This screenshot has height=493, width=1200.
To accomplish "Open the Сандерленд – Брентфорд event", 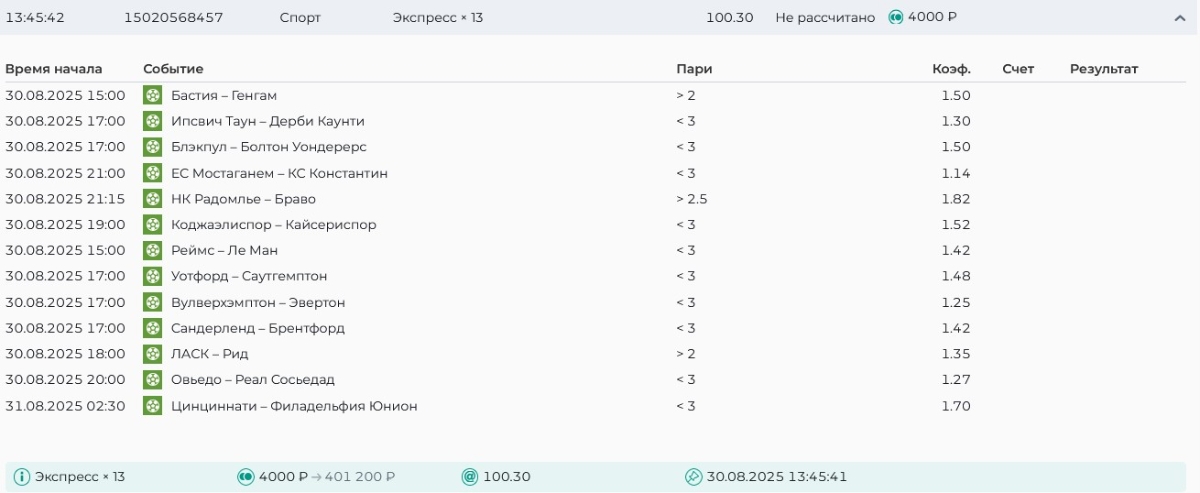I will coord(258,328).
